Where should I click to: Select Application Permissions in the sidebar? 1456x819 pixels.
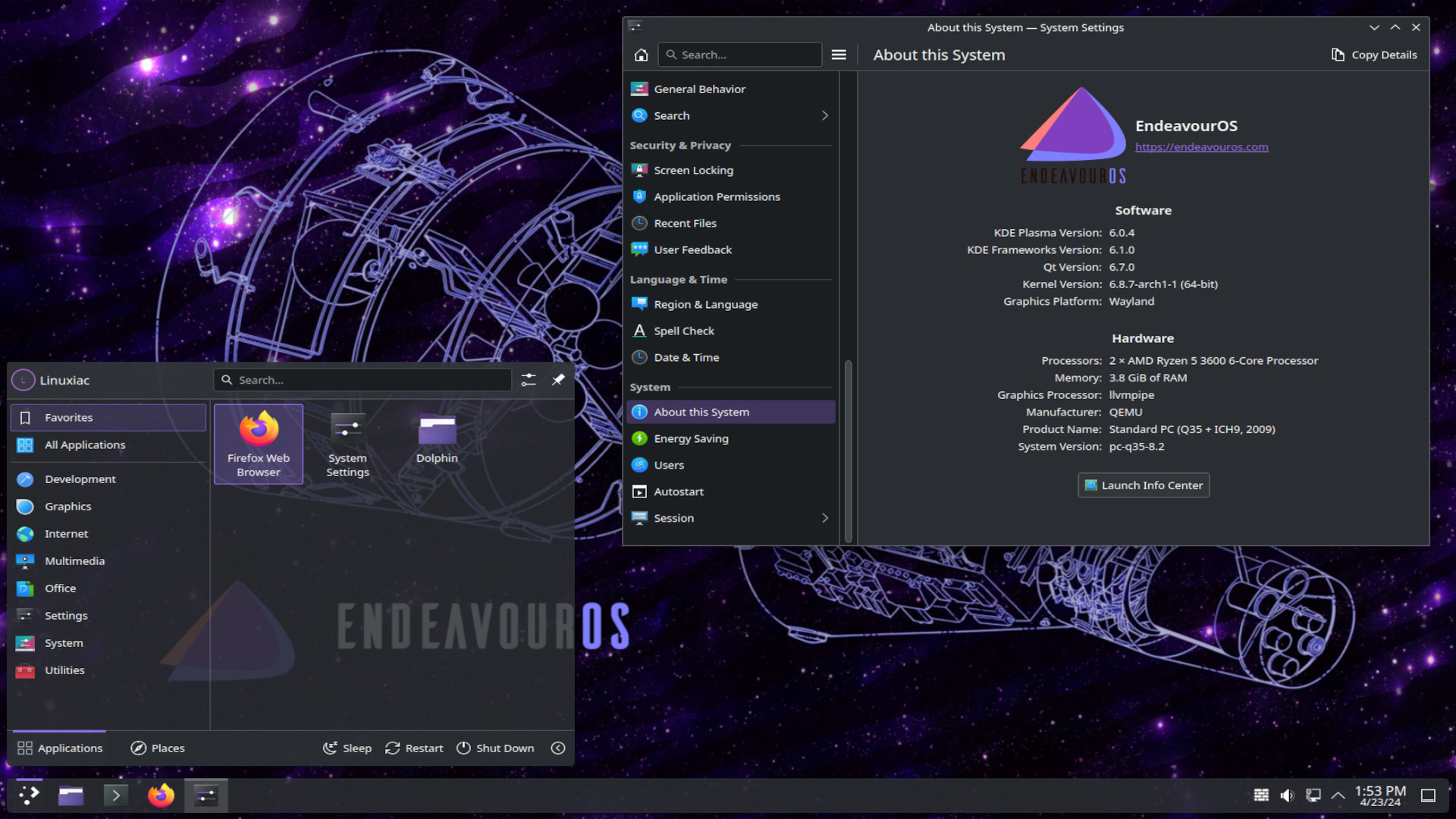pos(717,196)
